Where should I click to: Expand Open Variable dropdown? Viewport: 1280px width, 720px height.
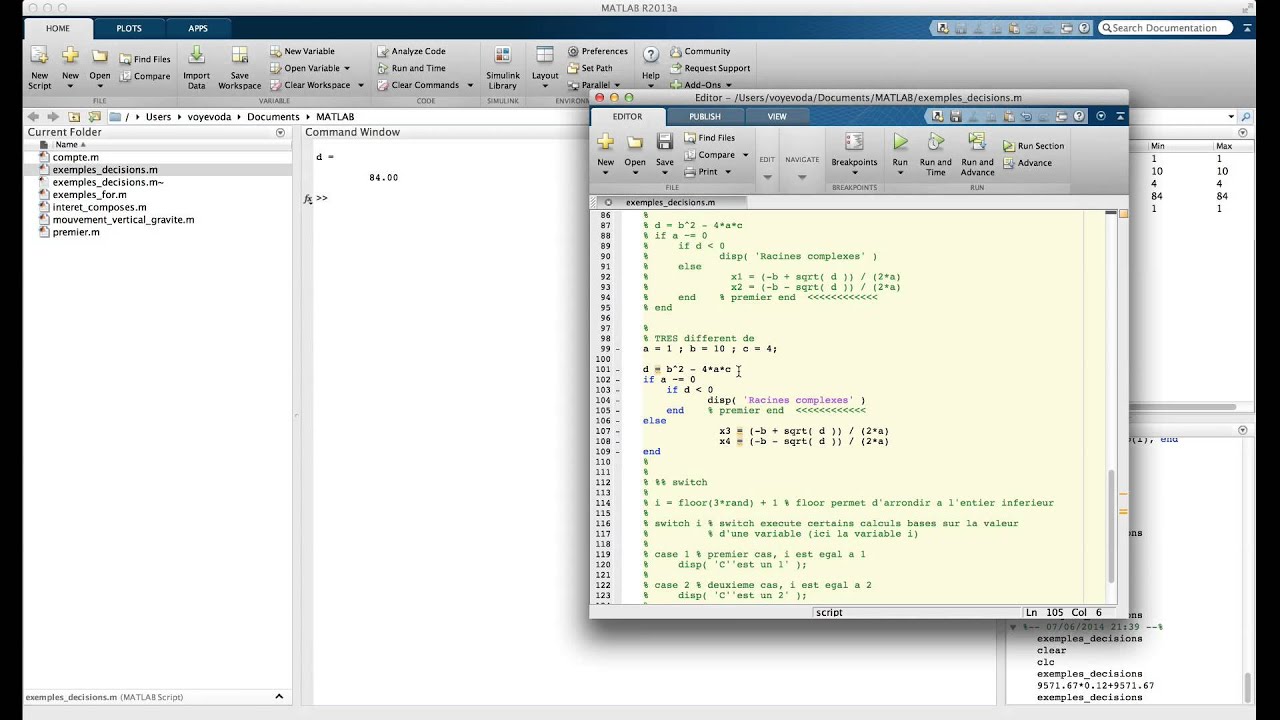pyautogui.click(x=347, y=68)
